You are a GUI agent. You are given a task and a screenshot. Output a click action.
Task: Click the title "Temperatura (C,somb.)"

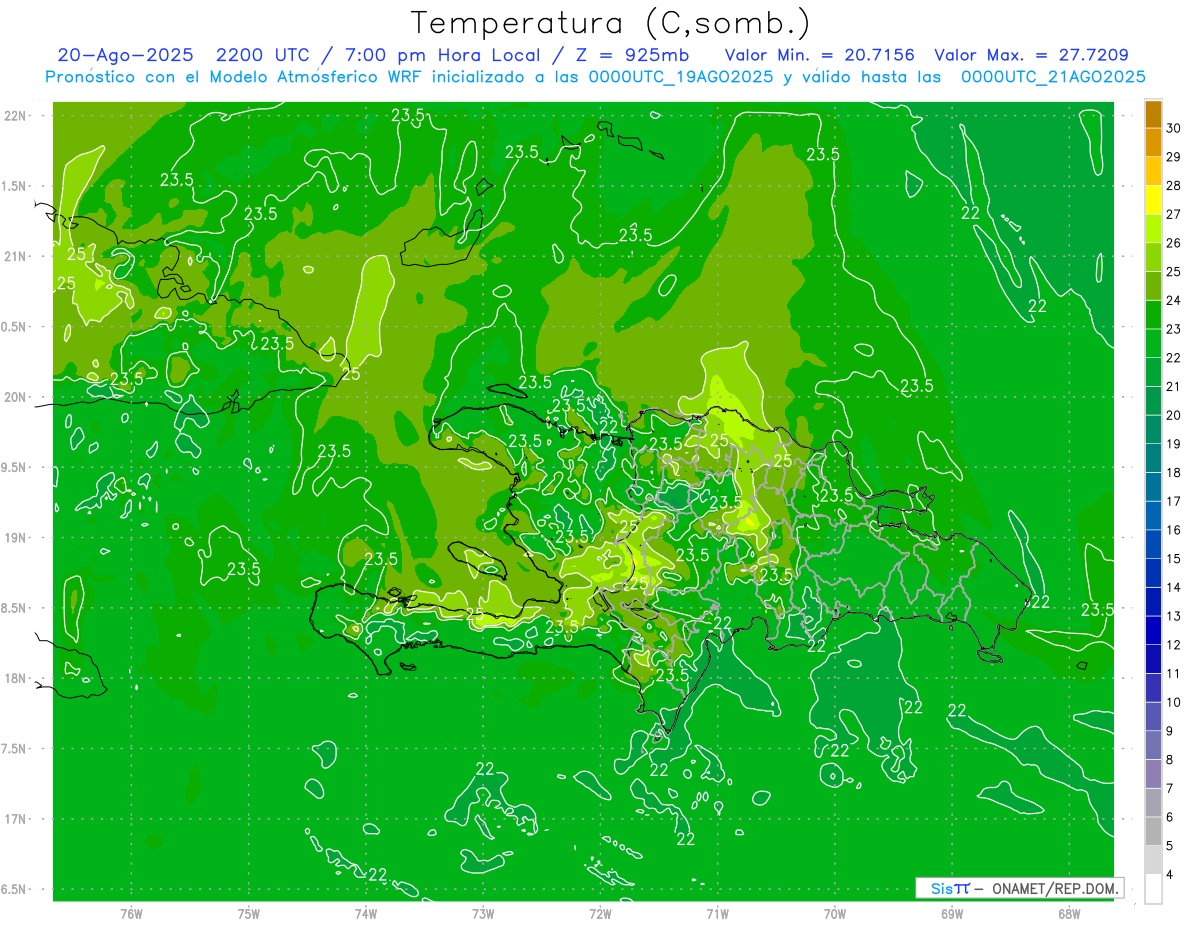tap(610, 23)
